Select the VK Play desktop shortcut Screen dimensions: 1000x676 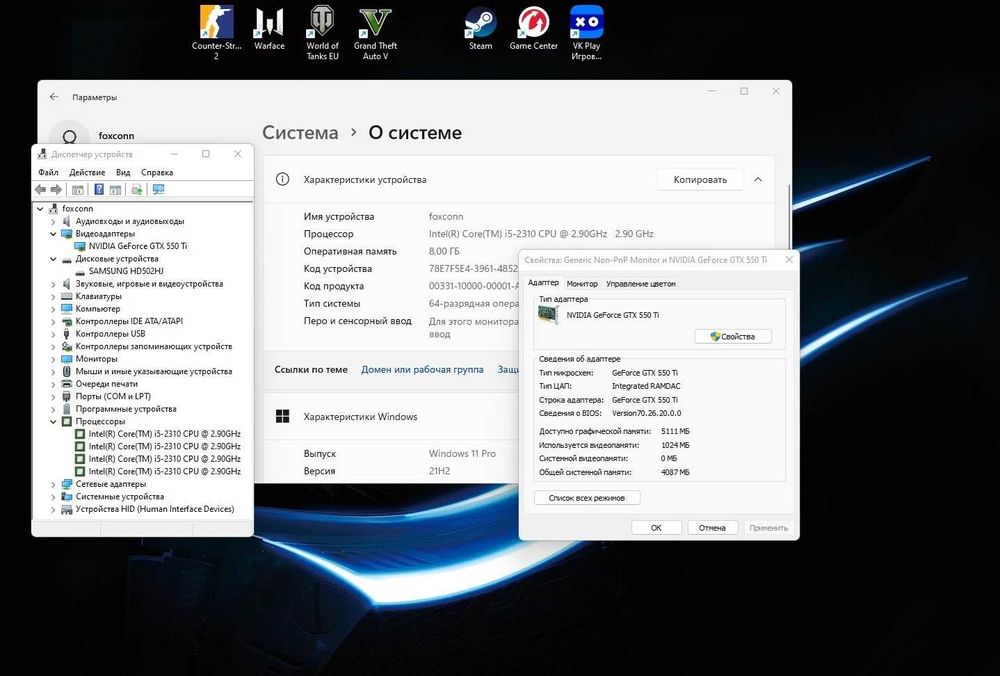pos(586,32)
